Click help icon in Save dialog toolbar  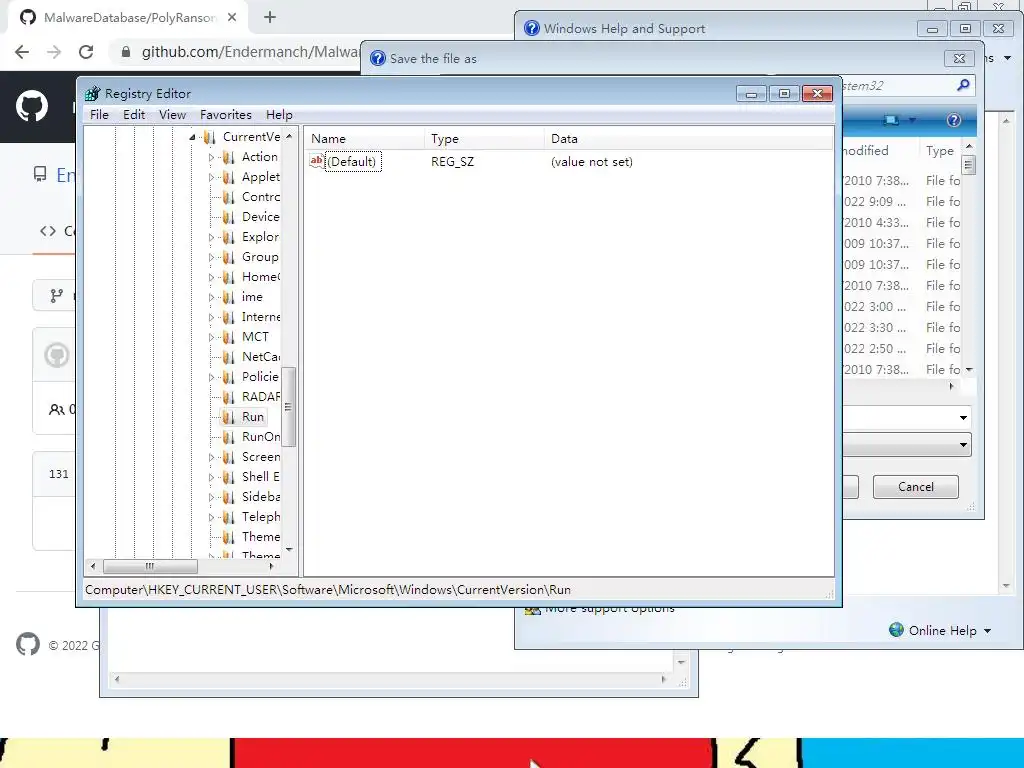pos(953,120)
